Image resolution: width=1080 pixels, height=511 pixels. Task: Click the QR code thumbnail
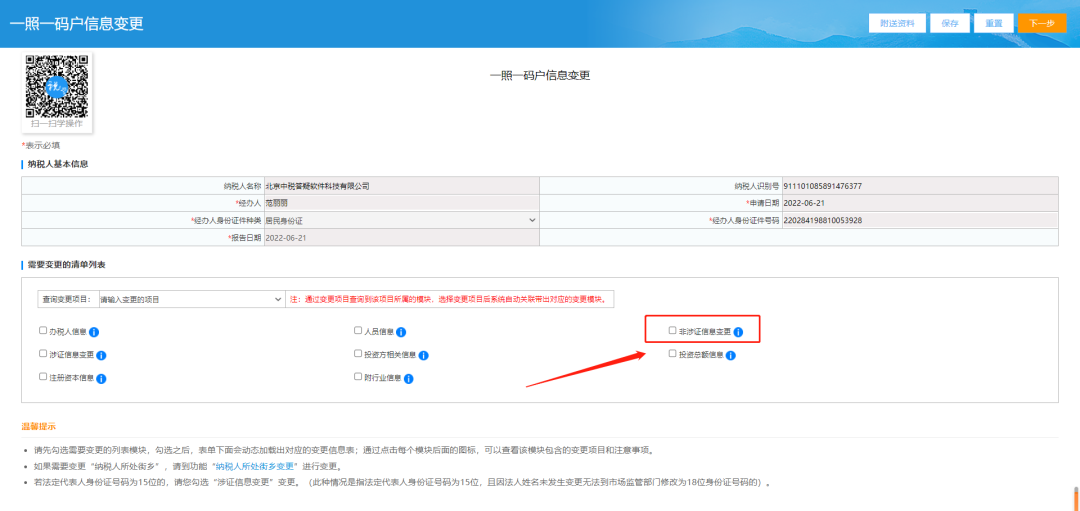click(x=58, y=88)
